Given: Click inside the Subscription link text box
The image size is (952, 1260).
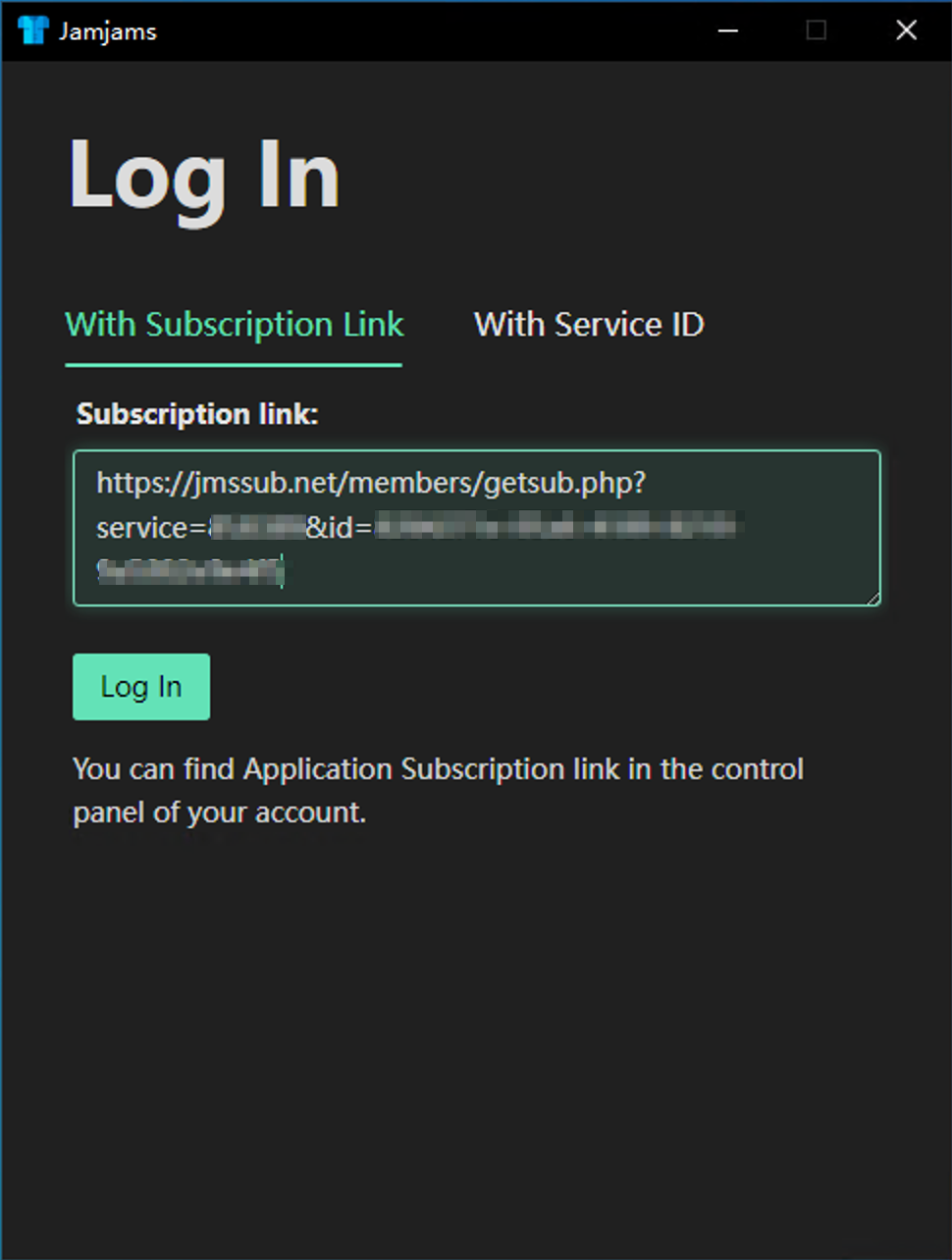Looking at the screenshot, I should [x=476, y=528].
